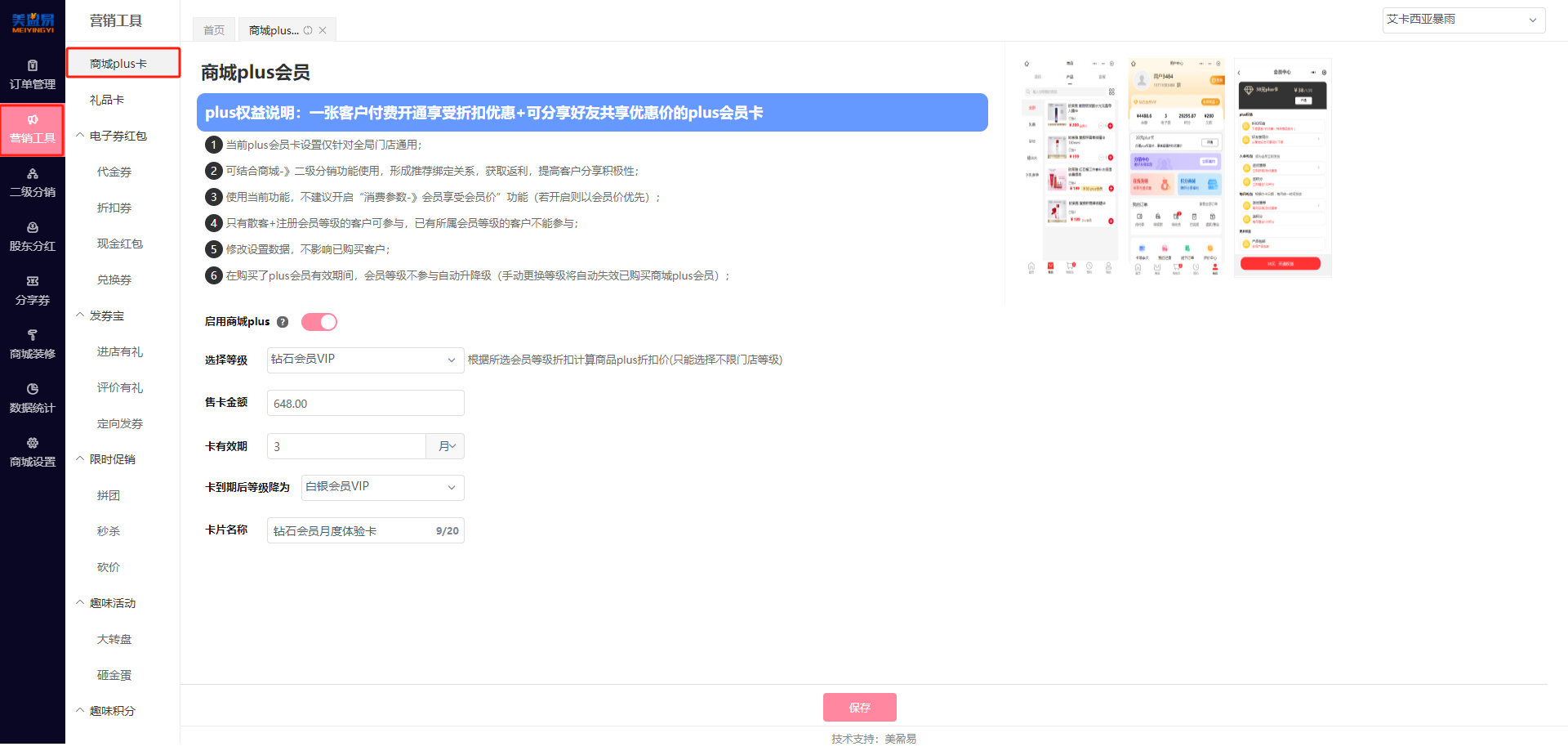This screenshot has width=1568, height=751.
Task: Click the help icon beside 启用商城plus
Action: tap(282, 321)
